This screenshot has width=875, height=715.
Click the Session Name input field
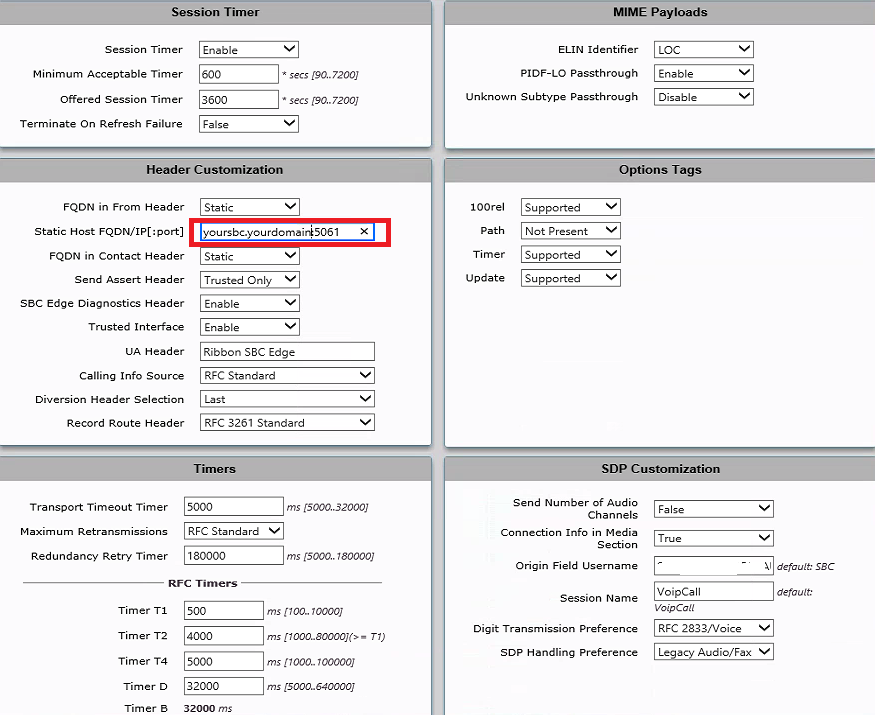coord(713,592)
